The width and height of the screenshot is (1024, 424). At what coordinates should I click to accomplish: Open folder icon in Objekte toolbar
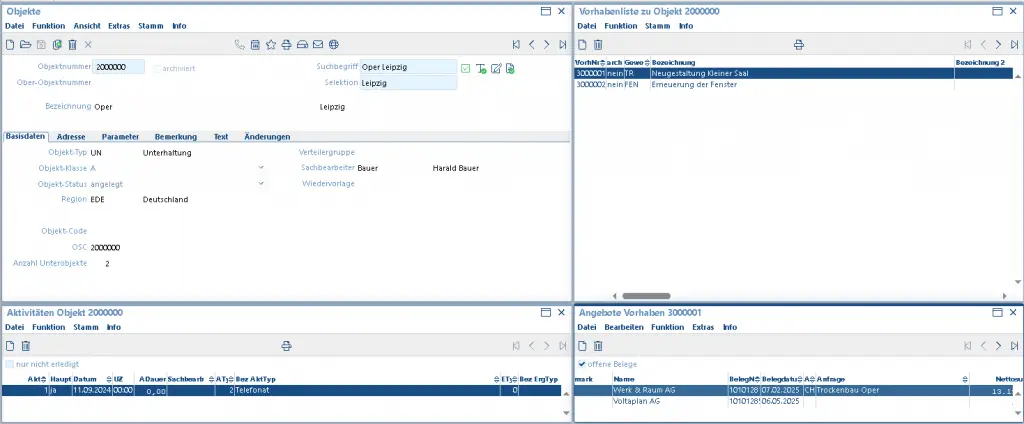click(26, 45)
